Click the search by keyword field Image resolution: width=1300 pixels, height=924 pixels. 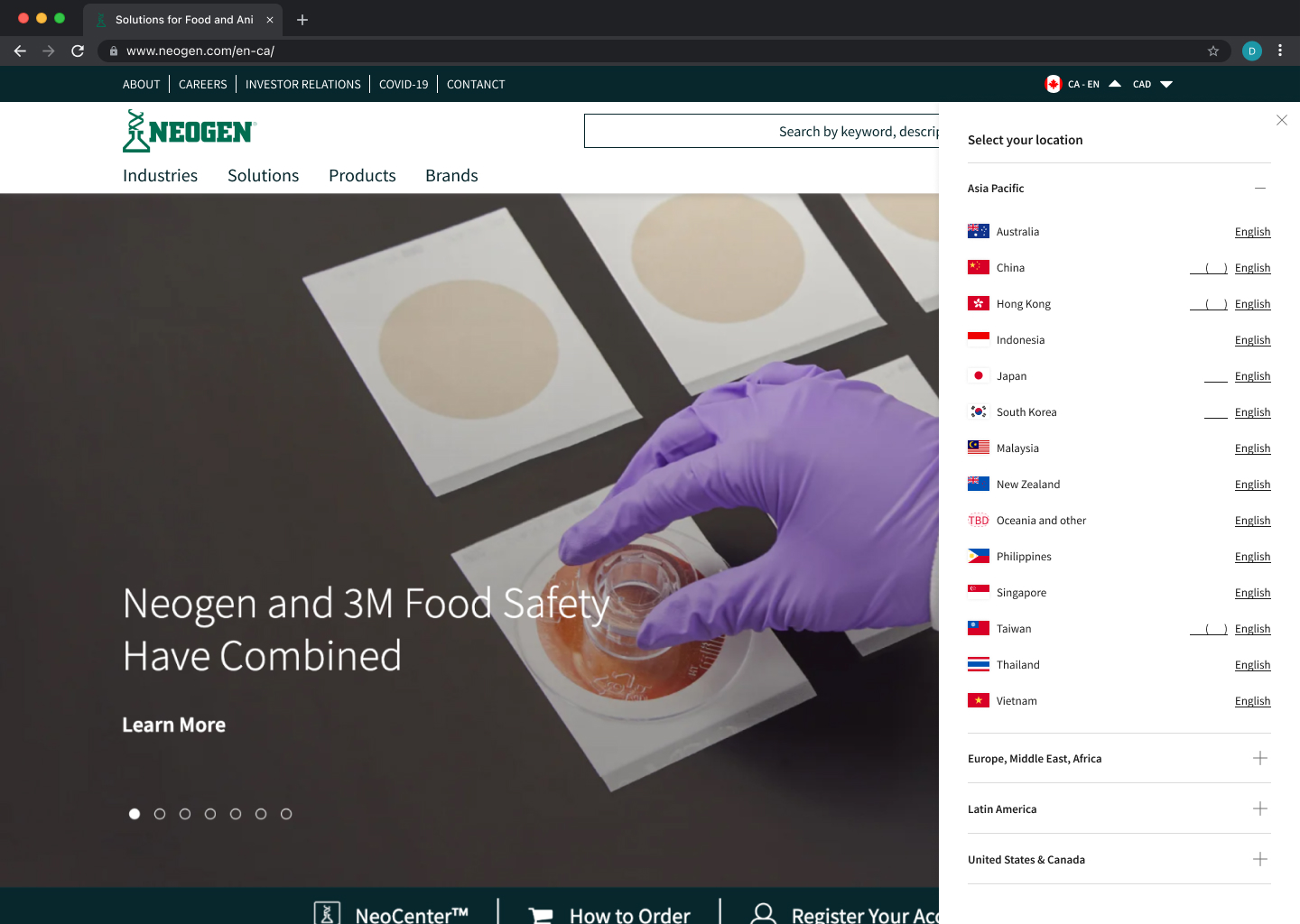[762, 131]
